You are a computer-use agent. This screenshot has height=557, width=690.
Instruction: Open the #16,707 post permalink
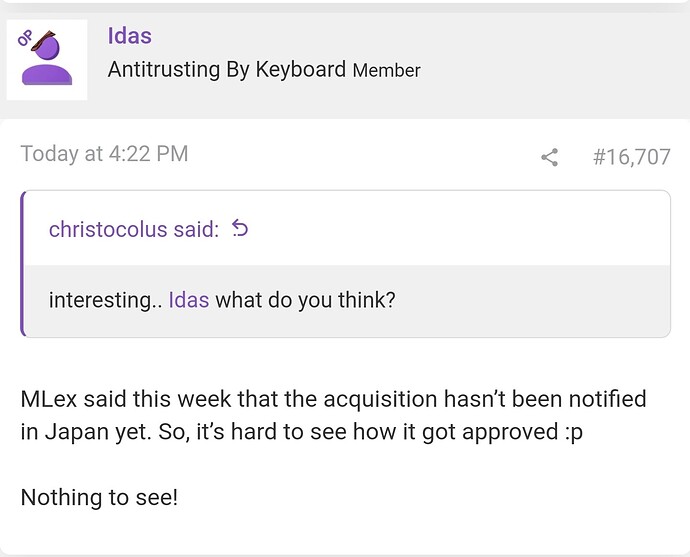click(631, 157)
